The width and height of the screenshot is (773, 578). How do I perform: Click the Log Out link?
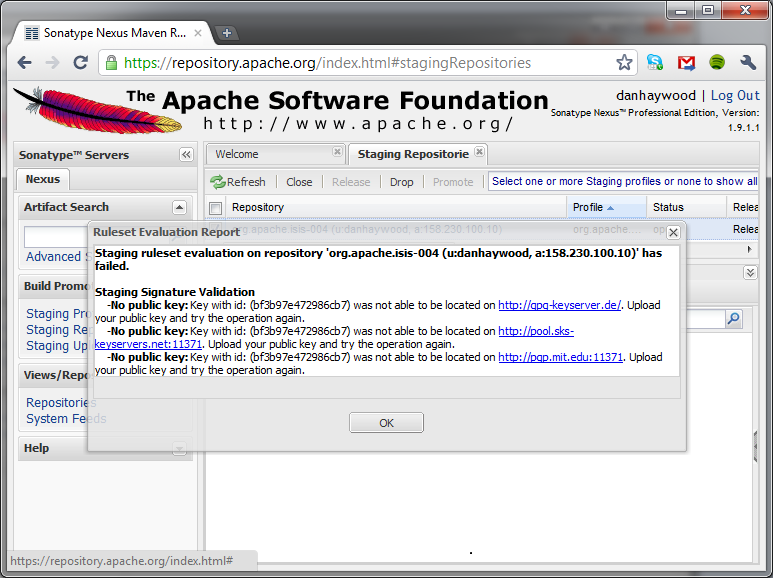click(735, 95)
